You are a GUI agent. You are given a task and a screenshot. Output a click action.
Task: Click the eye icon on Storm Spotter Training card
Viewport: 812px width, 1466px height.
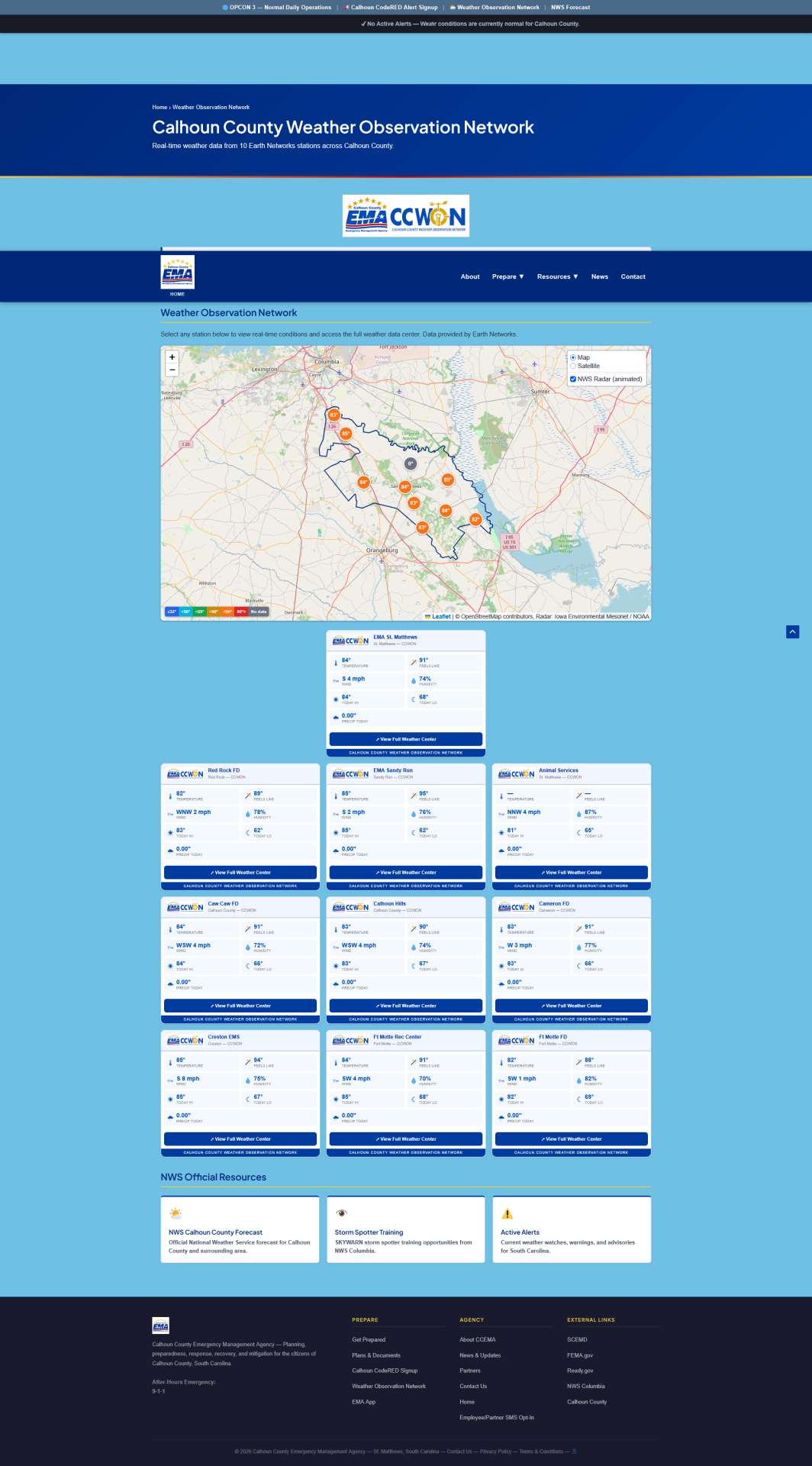point(342,1213)
